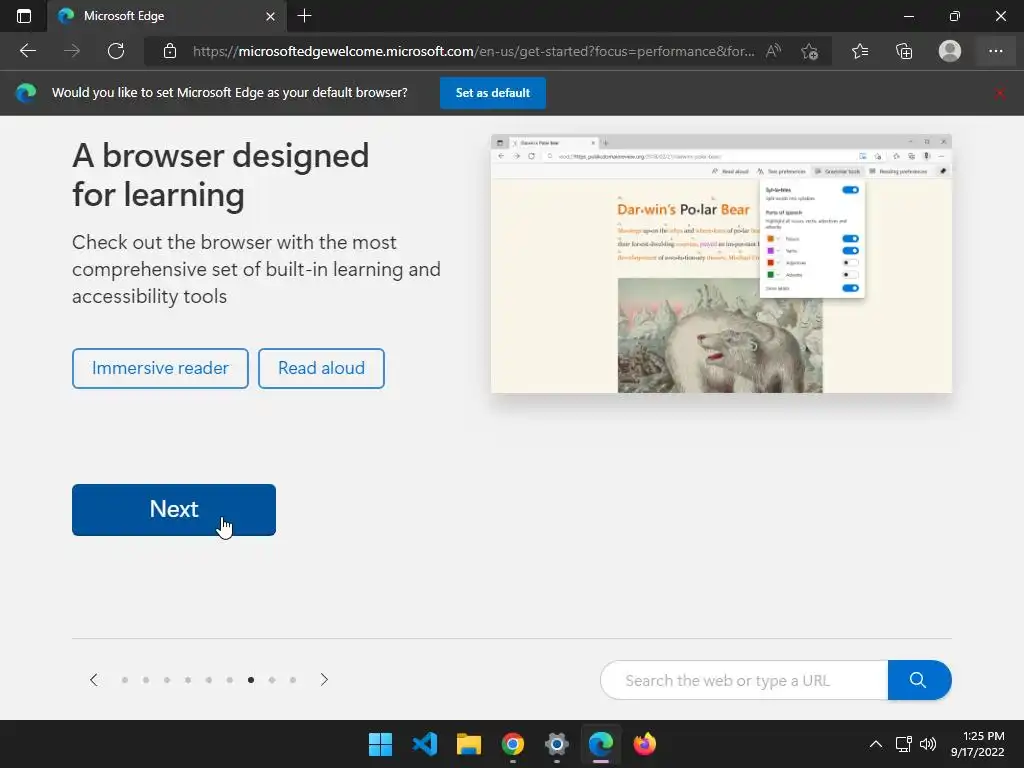The width and height of the screenshot is (1024, 768).
Task: Open the polar bear preview image
Action: pos(721,264)
